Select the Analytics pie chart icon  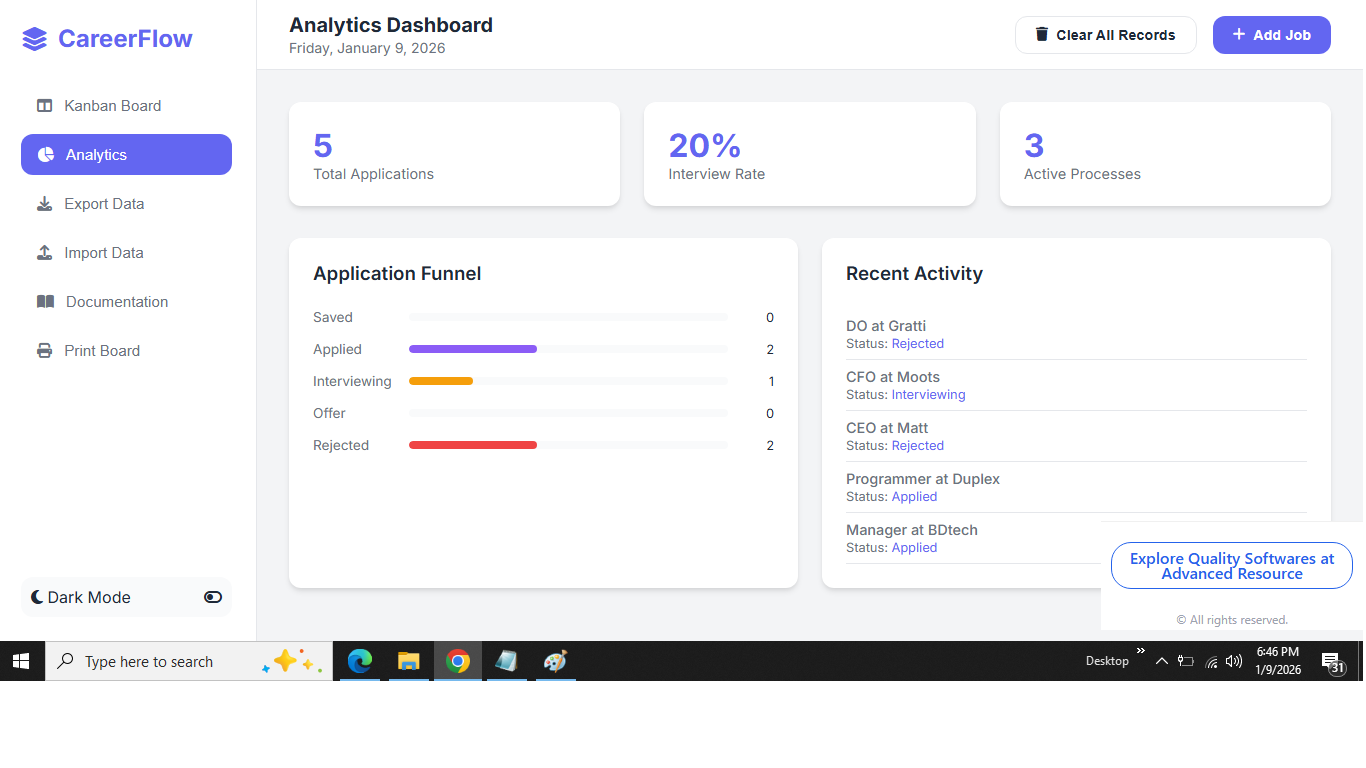[x=46, y=155]
